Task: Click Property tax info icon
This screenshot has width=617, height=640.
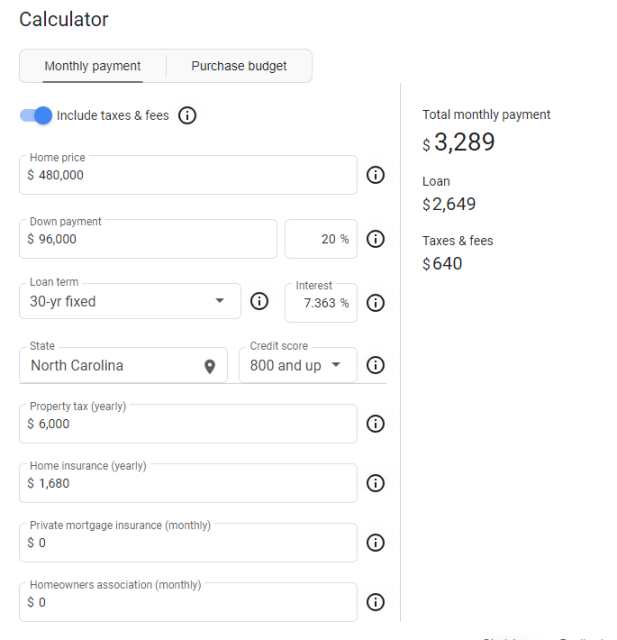Action: coord(375,424)
